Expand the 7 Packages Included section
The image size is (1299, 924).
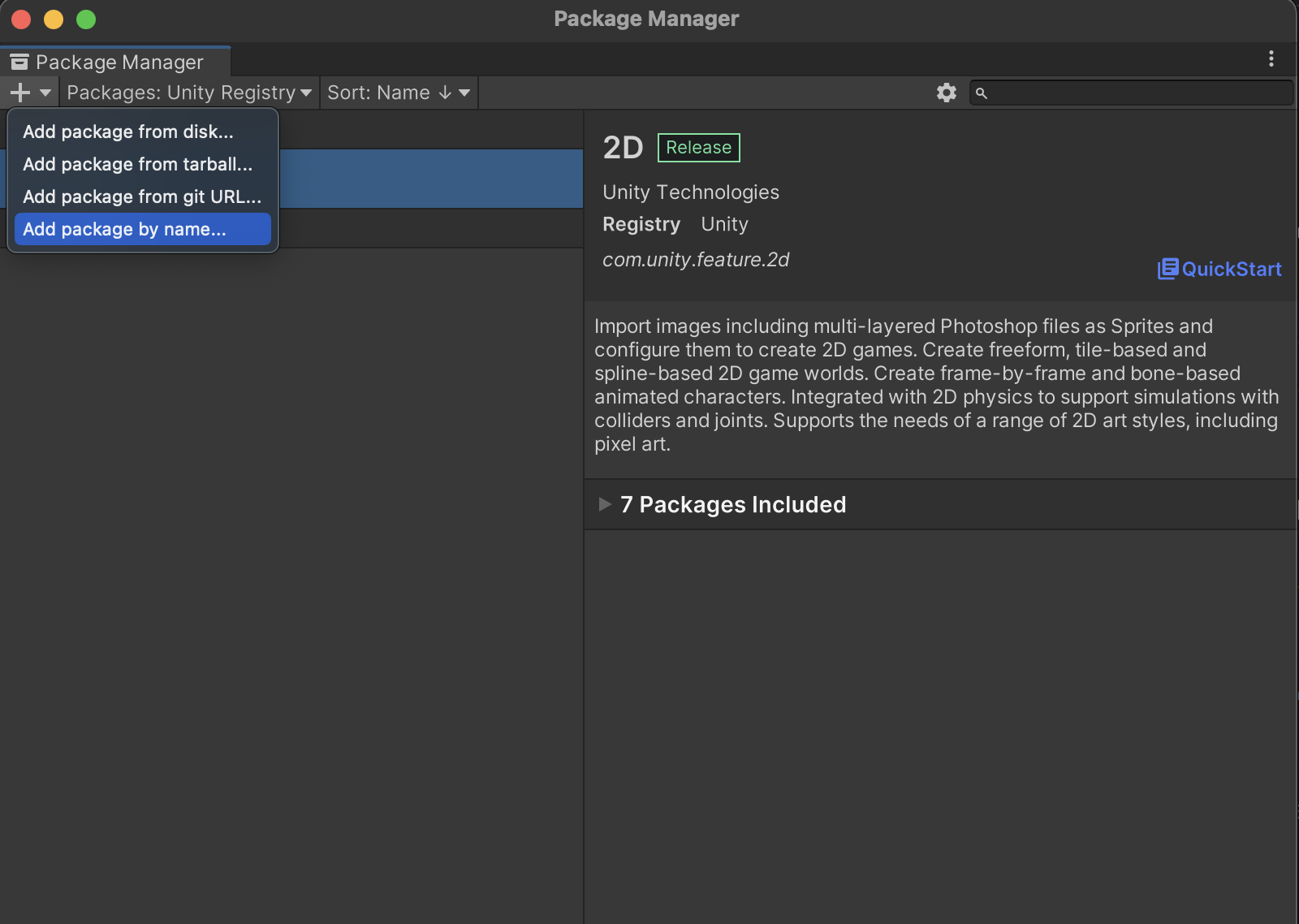(x=605, y=504)
